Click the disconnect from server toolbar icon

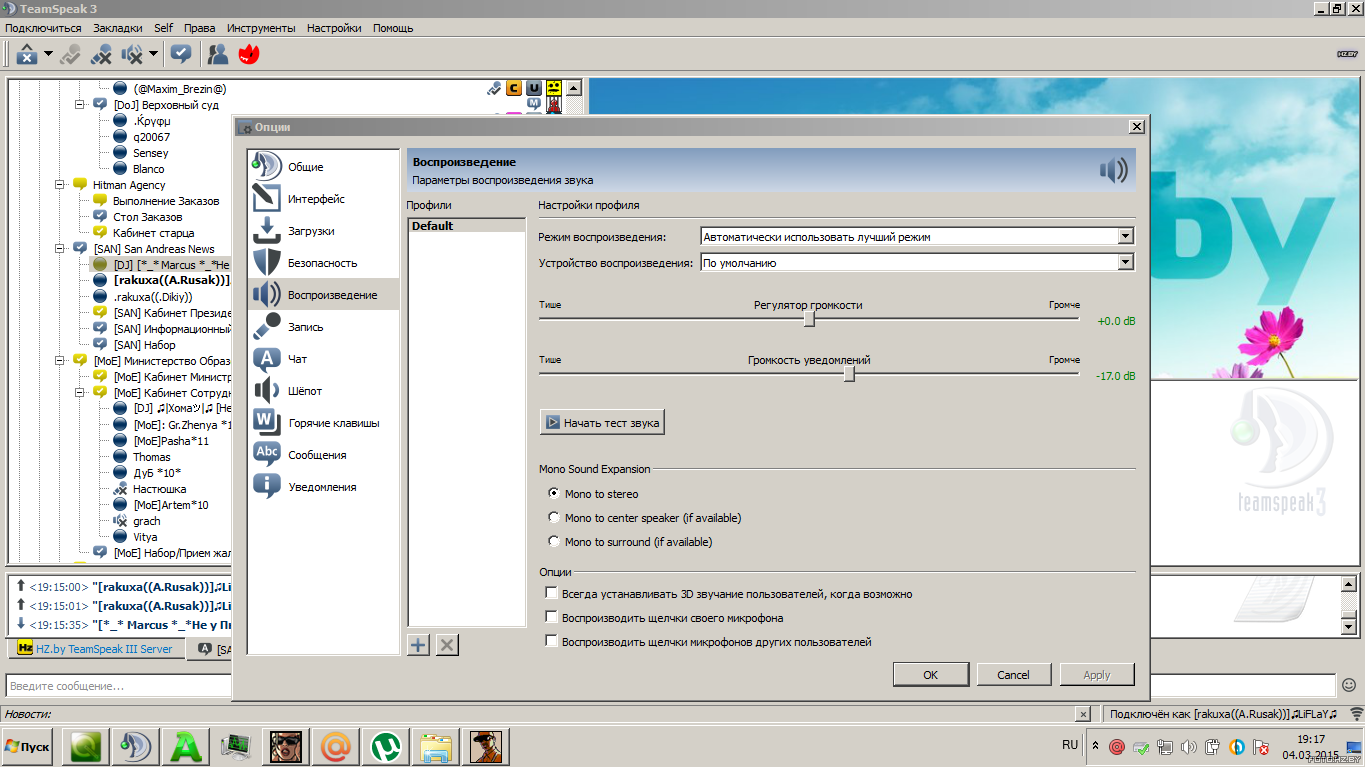[27, 54]
